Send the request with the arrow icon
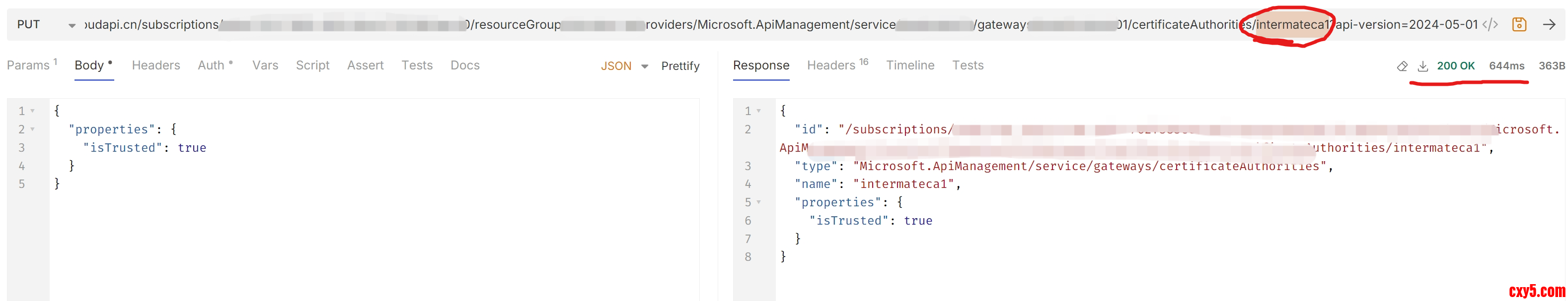This screenshot has width=1568, height=301. click(x=1549, y=25)
